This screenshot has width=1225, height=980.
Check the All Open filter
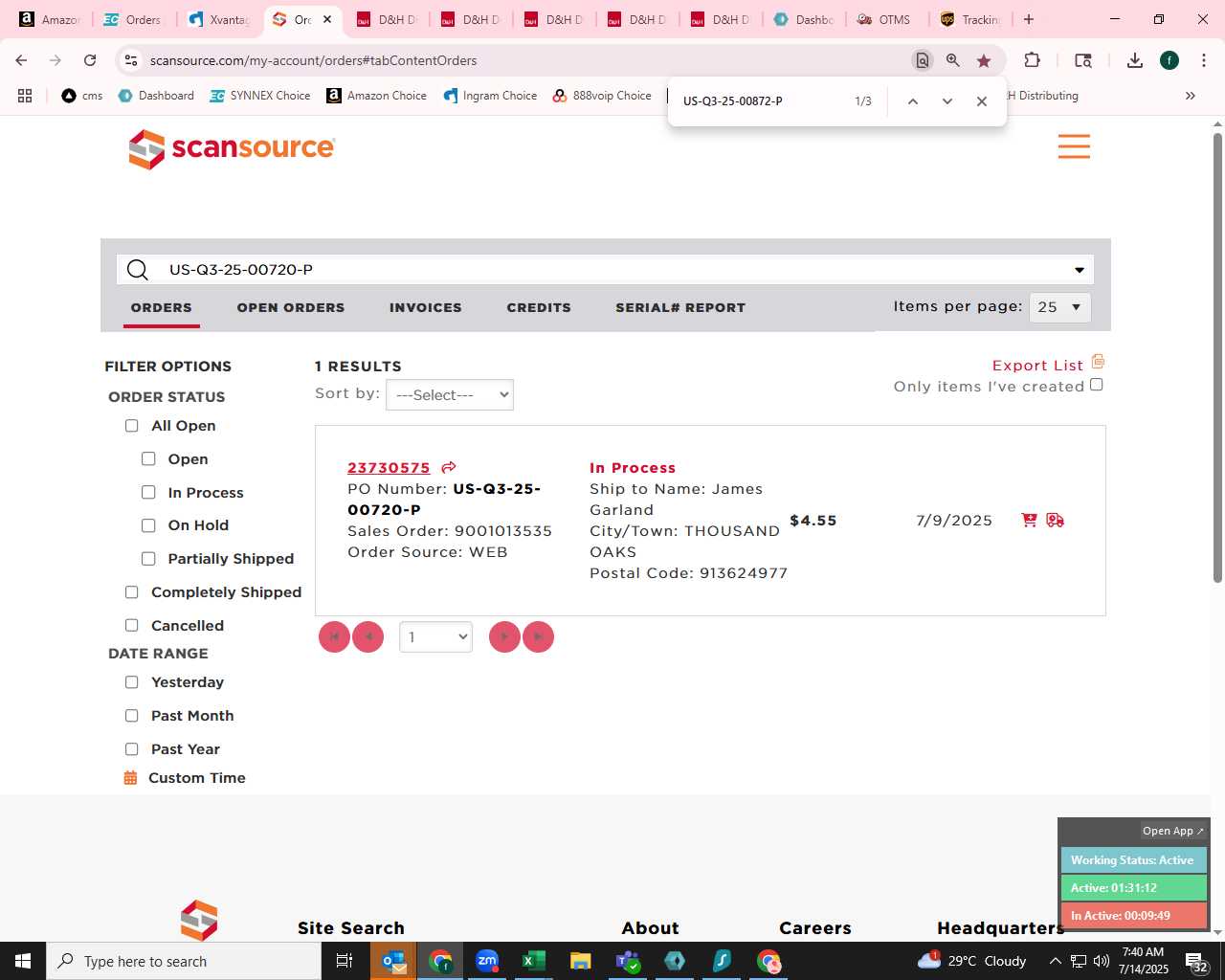[132, 426]
